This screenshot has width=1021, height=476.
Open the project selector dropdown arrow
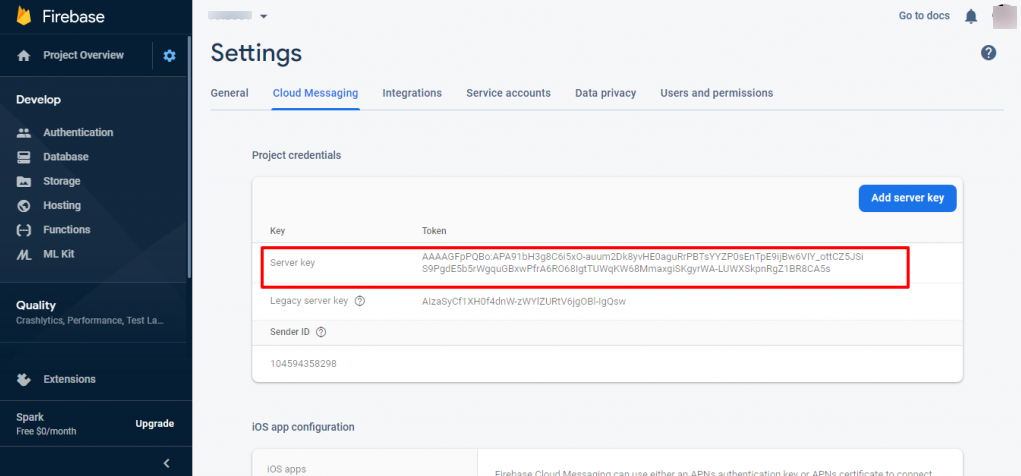pos(264,16)
